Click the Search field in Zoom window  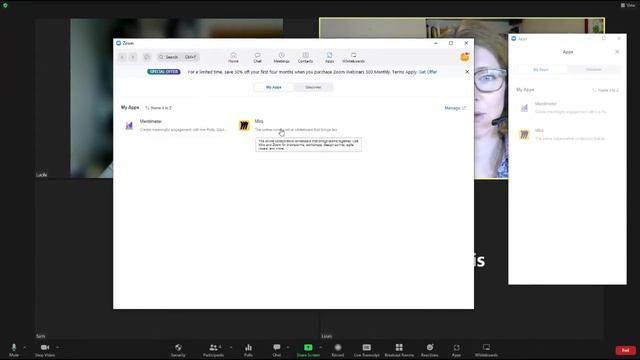click(178, 57)
